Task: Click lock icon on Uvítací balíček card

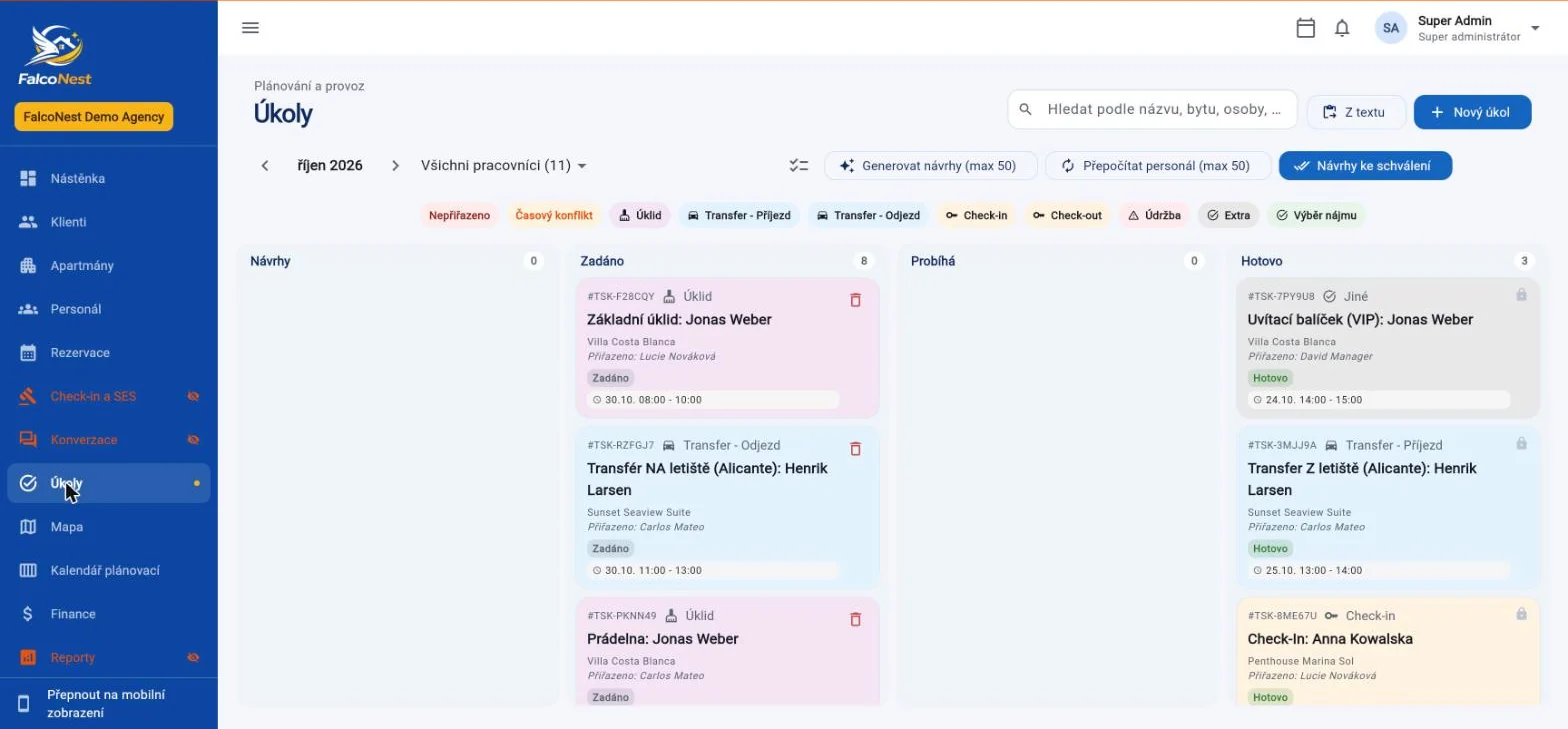Action: 1521,295
